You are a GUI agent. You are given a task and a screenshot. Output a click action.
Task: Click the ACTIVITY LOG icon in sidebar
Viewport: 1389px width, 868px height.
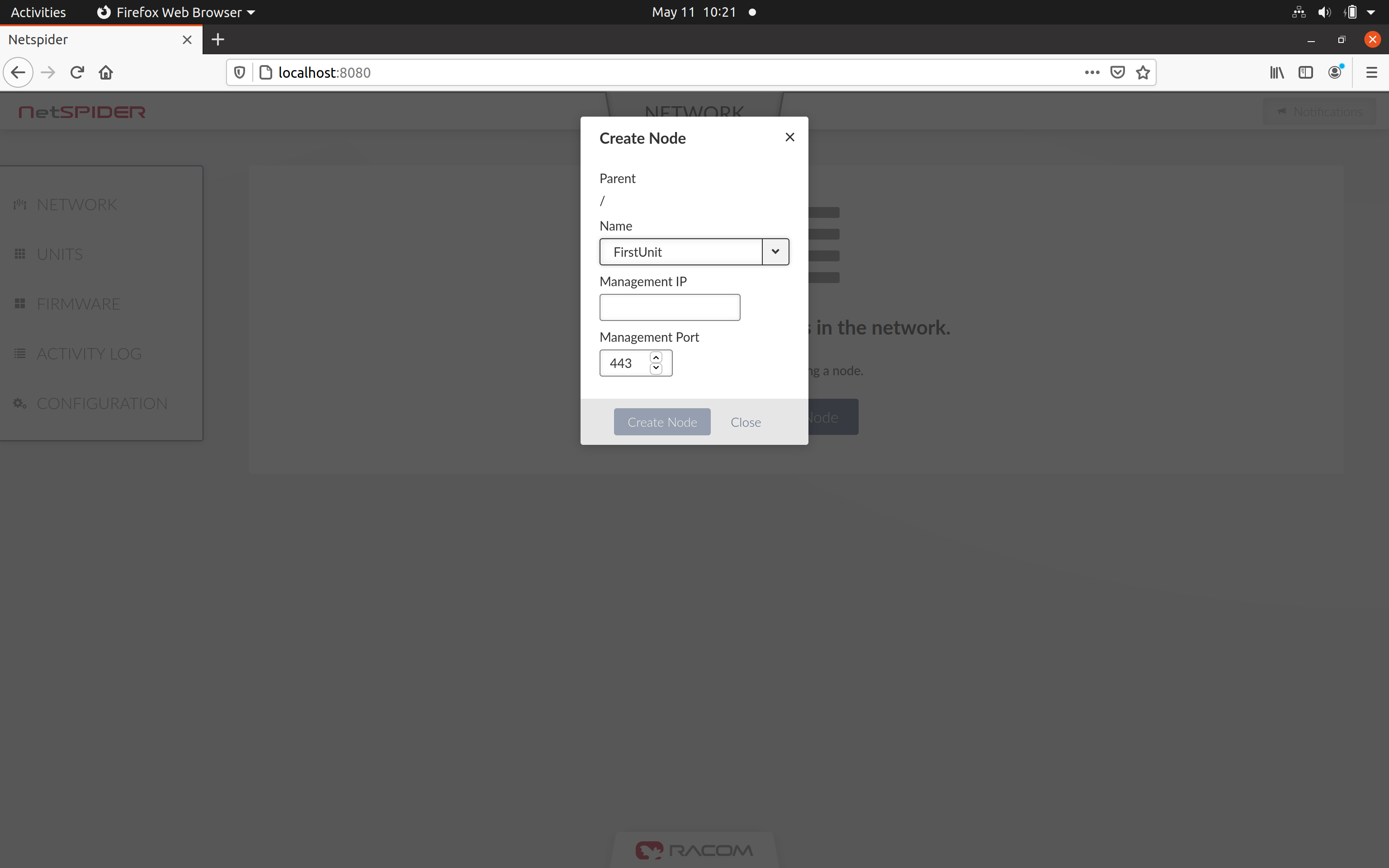click(19, 353)
